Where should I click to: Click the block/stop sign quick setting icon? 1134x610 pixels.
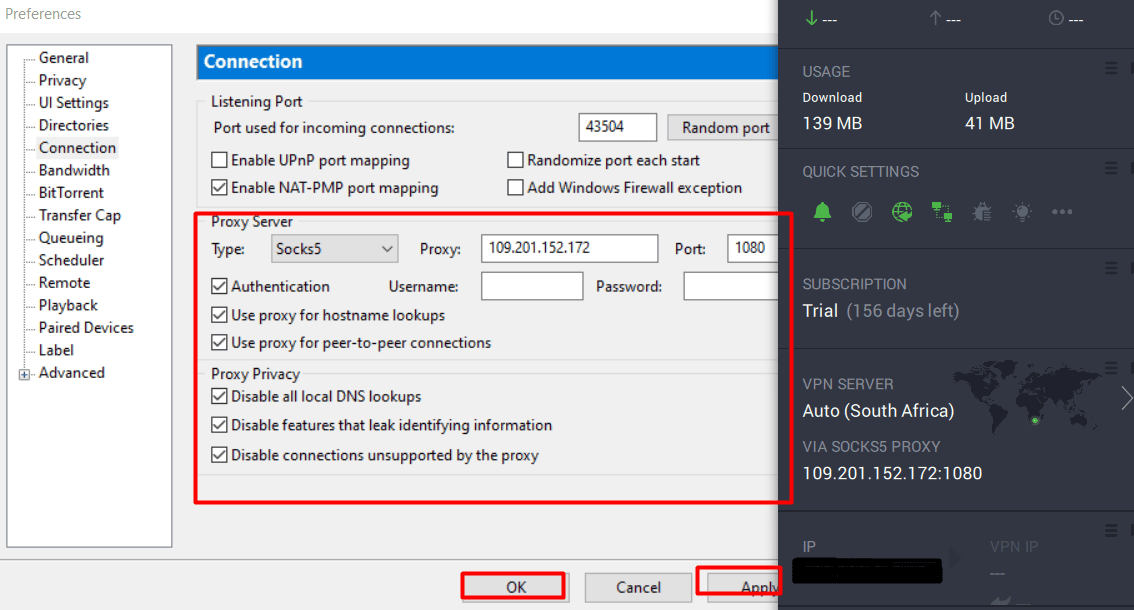(862, 211)
